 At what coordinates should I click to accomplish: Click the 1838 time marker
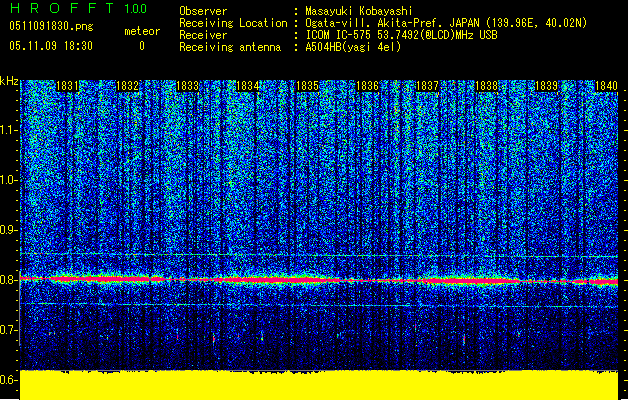(487, 86)
